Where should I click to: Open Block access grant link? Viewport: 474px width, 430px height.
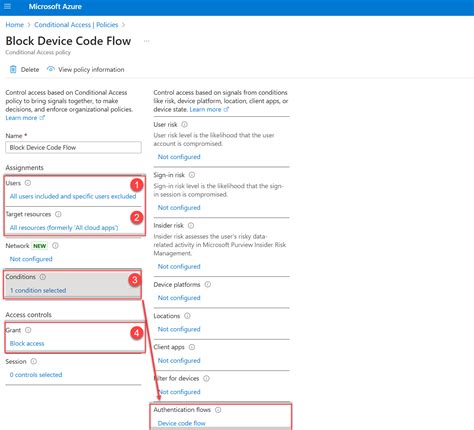27,343
